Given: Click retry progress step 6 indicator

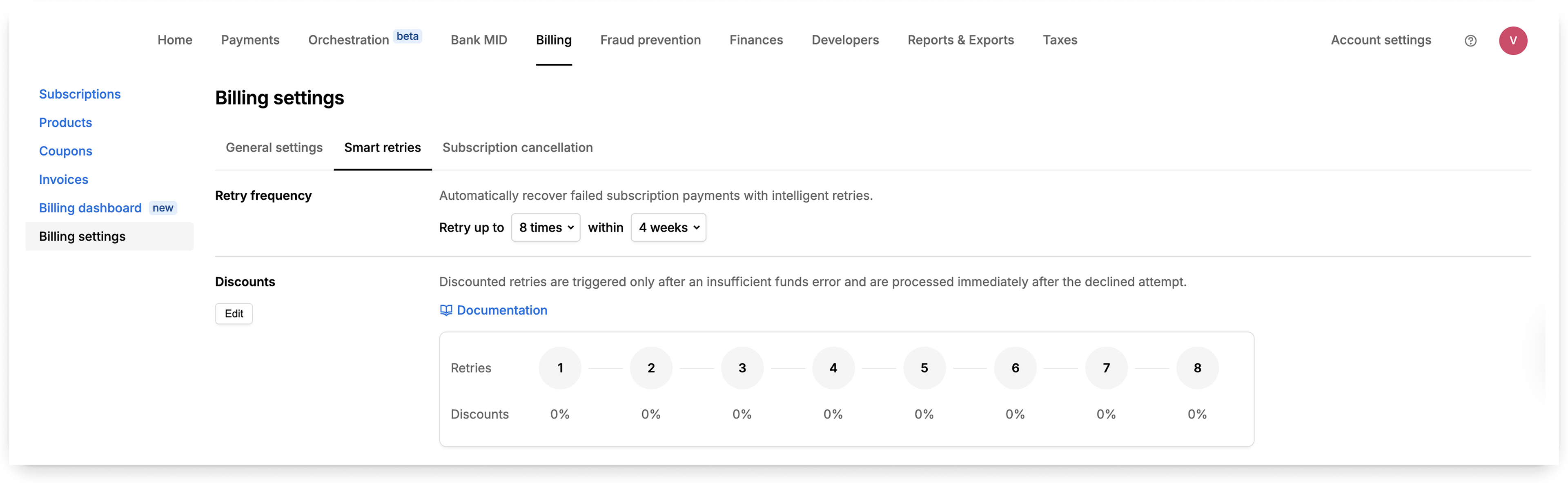Looking at the screenshot, I should click(1015, 367).
